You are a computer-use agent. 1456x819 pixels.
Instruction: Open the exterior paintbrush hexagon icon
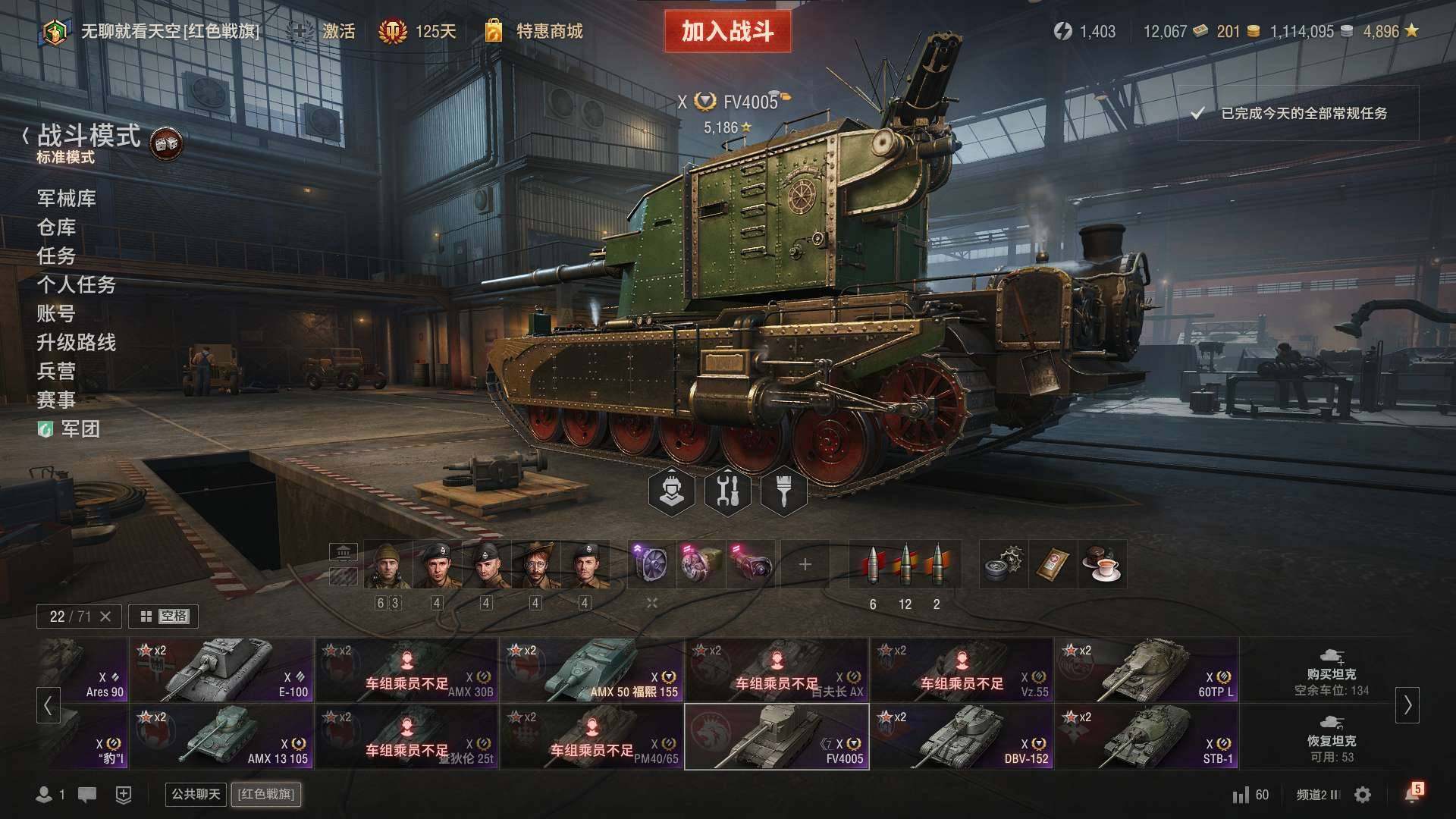[x=783, y=491]
